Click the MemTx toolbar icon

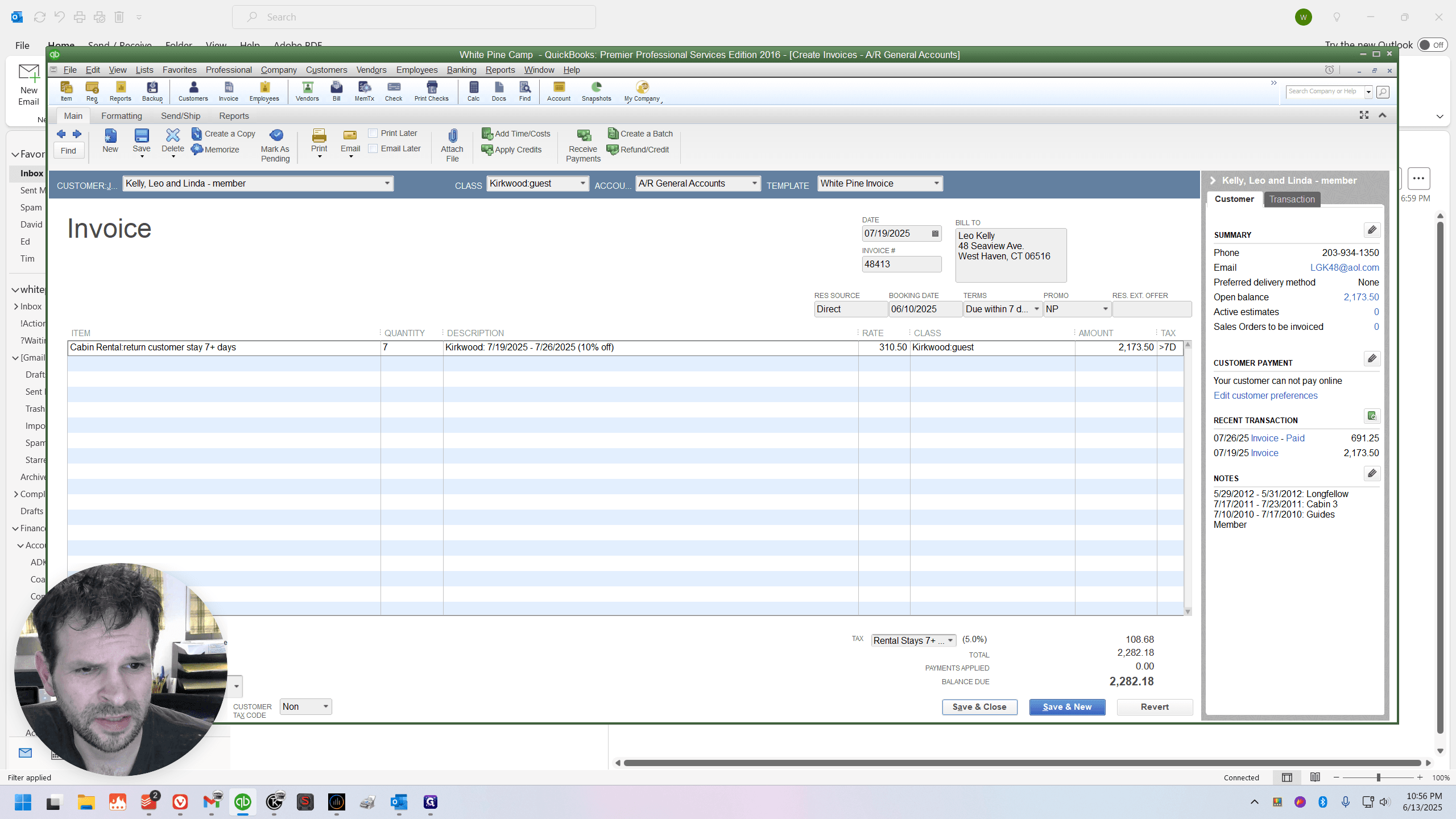pyautogui.click(x=365, y=91)
